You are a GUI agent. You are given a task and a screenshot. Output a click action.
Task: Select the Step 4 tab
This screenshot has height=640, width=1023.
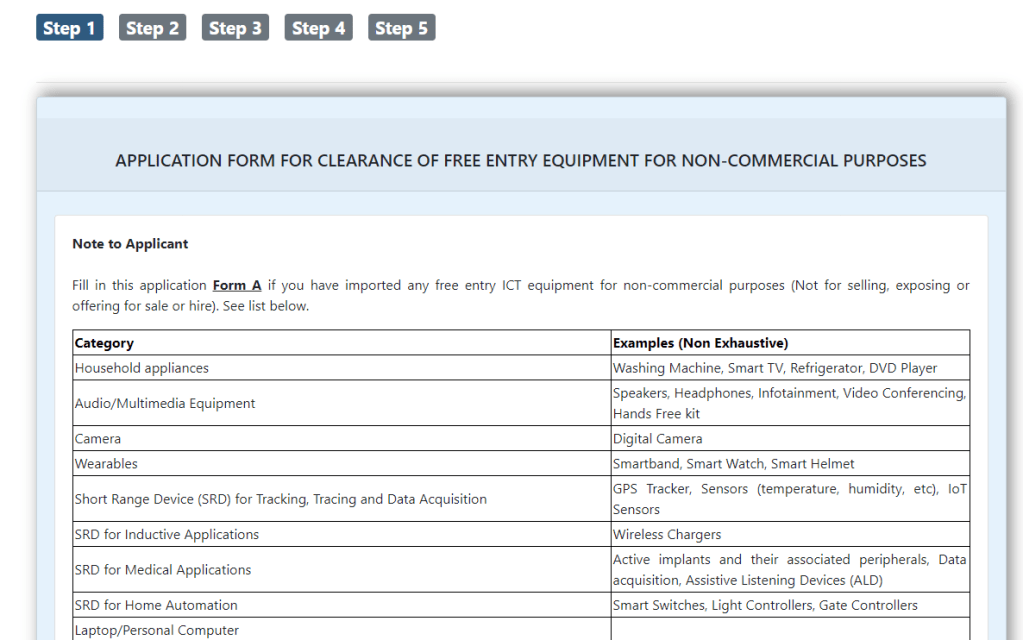point(318,28)
